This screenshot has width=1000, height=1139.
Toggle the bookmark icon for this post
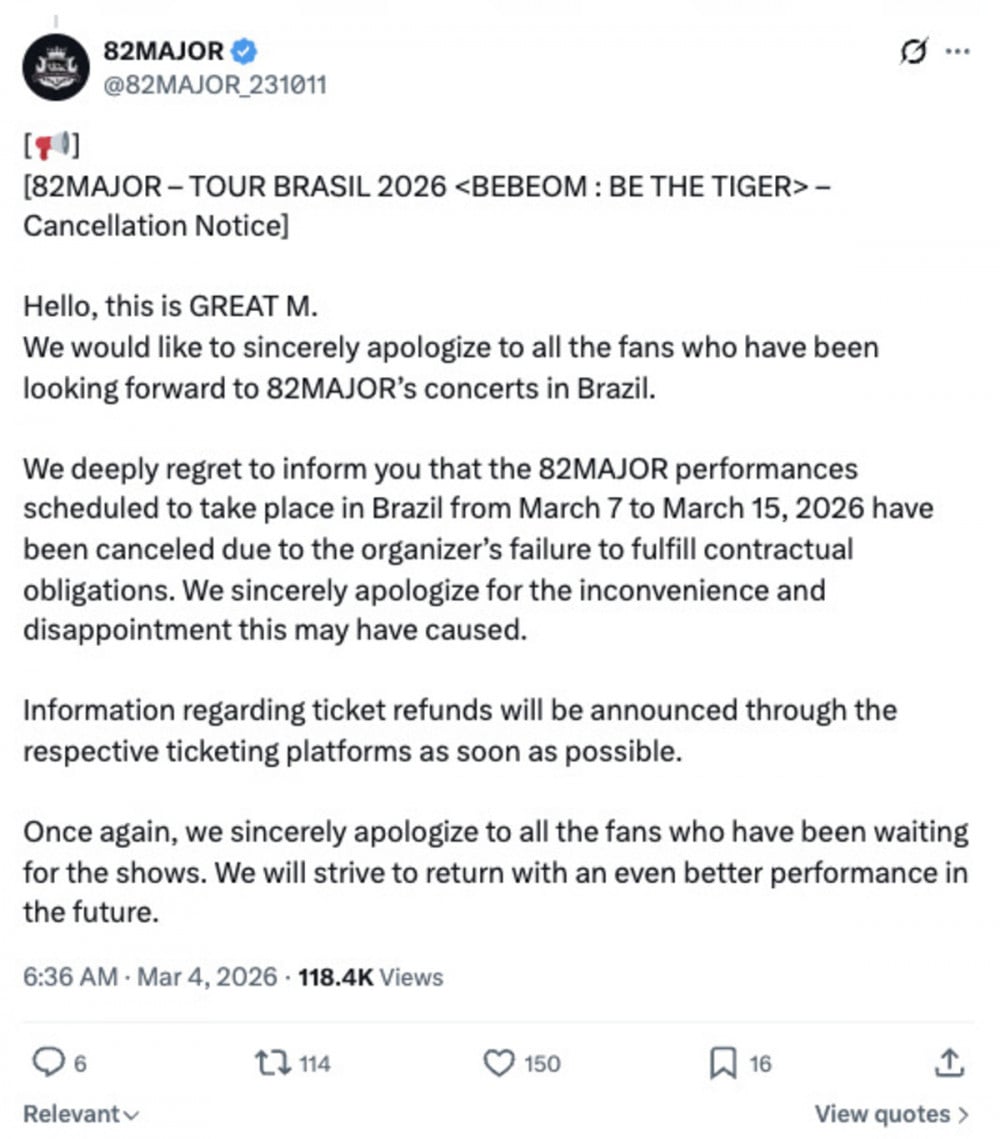[722, 1063]
